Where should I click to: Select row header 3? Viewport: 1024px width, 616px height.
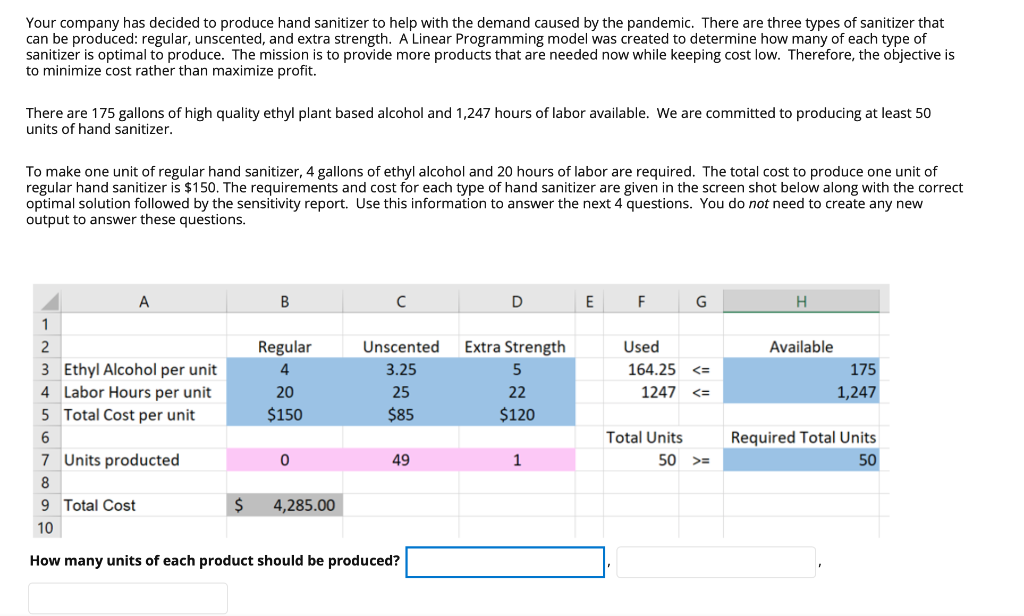point(47,368)
